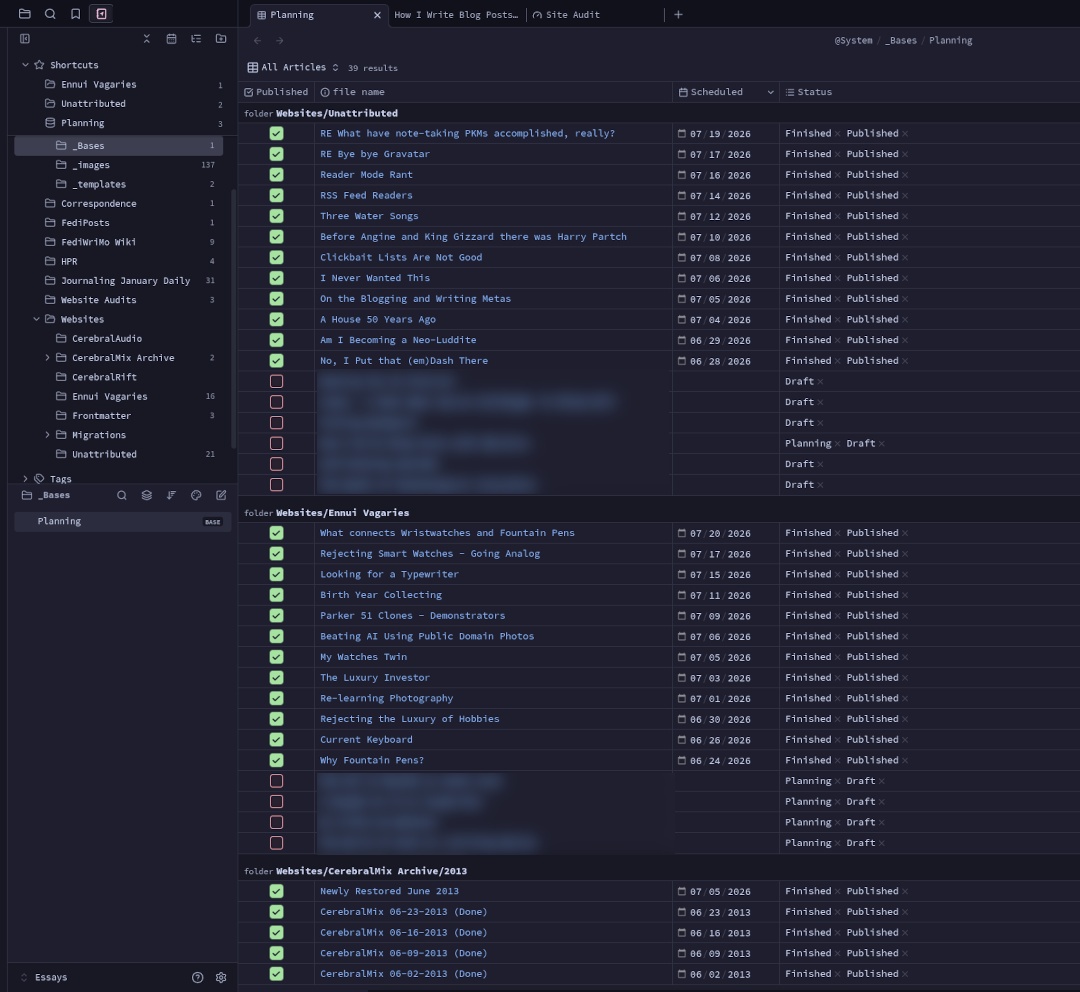This screenshot has height=992, width=1080.
Task: Create a new note with pencil icon
Action: [221, 495]
